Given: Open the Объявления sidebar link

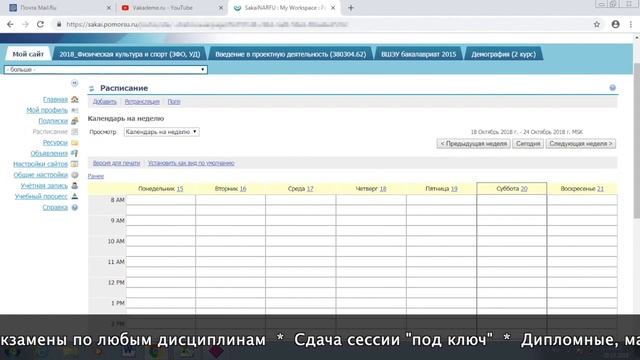Looking at the screenshot, I should click(x=49, y=153).
